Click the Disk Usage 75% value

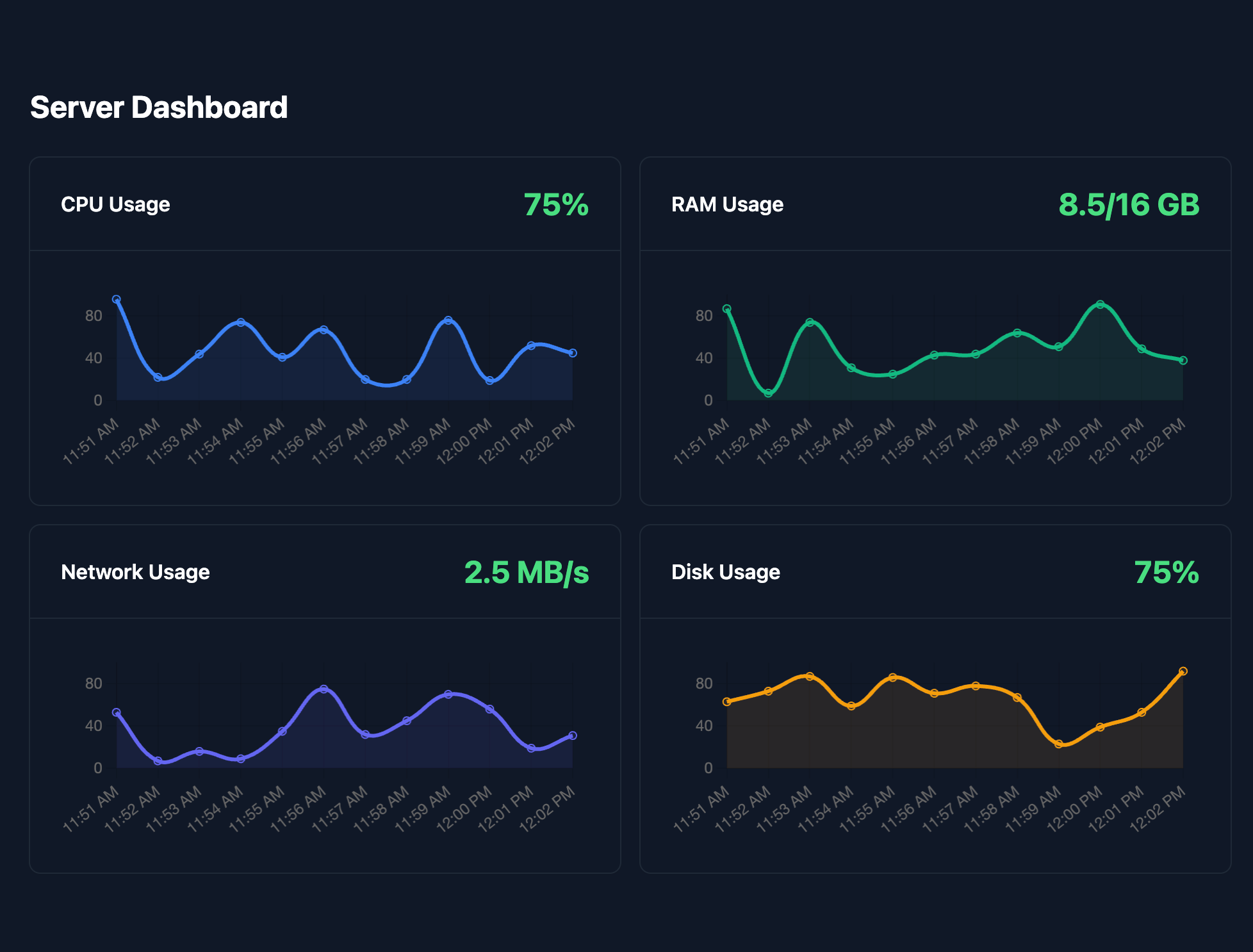pyautogui.click(x=1166, y=573)
